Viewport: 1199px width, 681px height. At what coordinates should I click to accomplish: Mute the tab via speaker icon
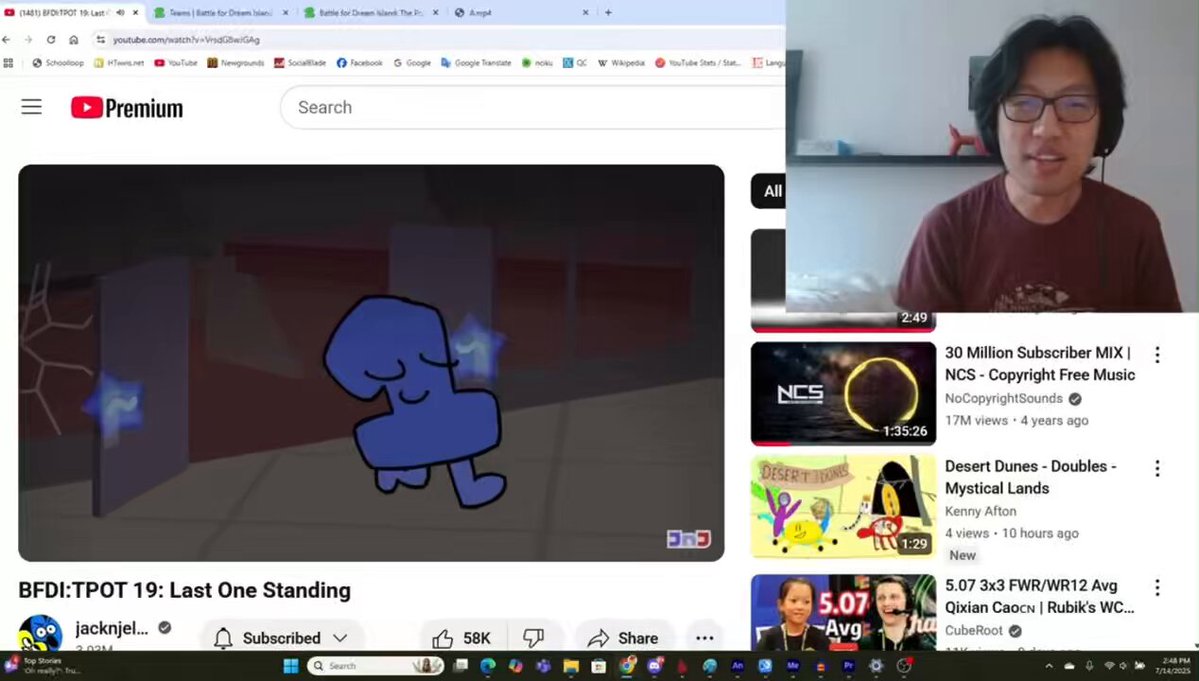pos(120,13)
